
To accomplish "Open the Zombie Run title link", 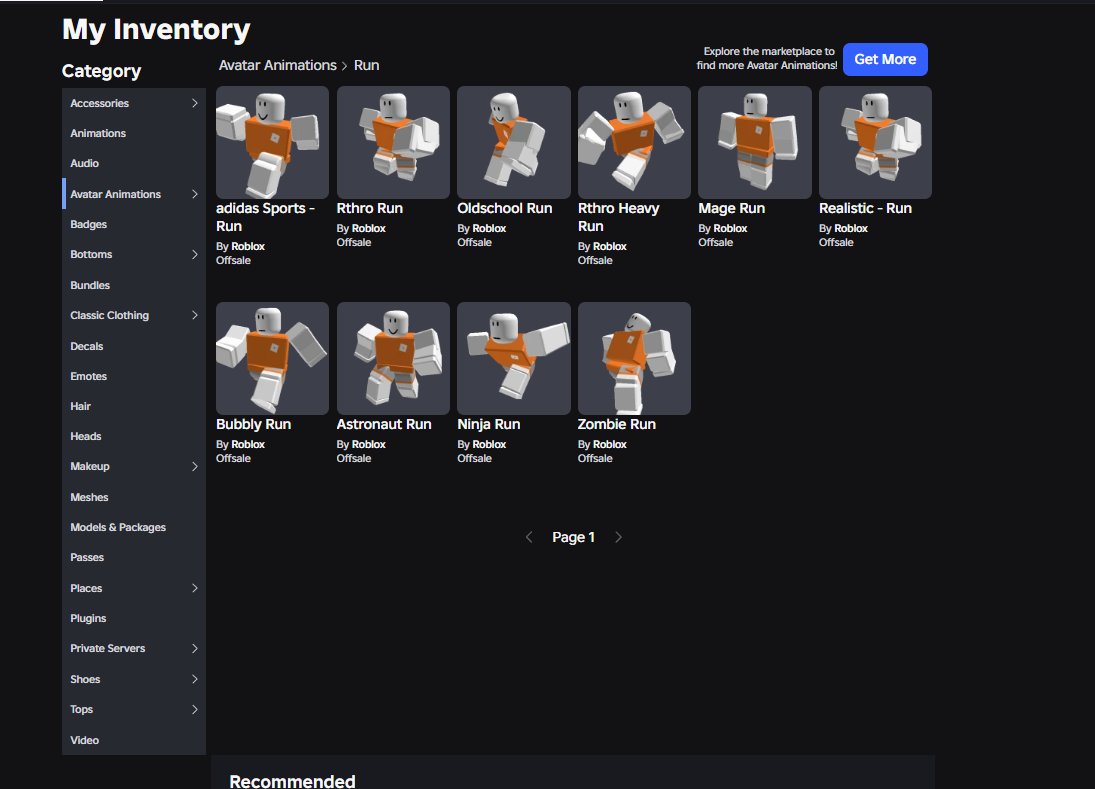I will point(617,424).
